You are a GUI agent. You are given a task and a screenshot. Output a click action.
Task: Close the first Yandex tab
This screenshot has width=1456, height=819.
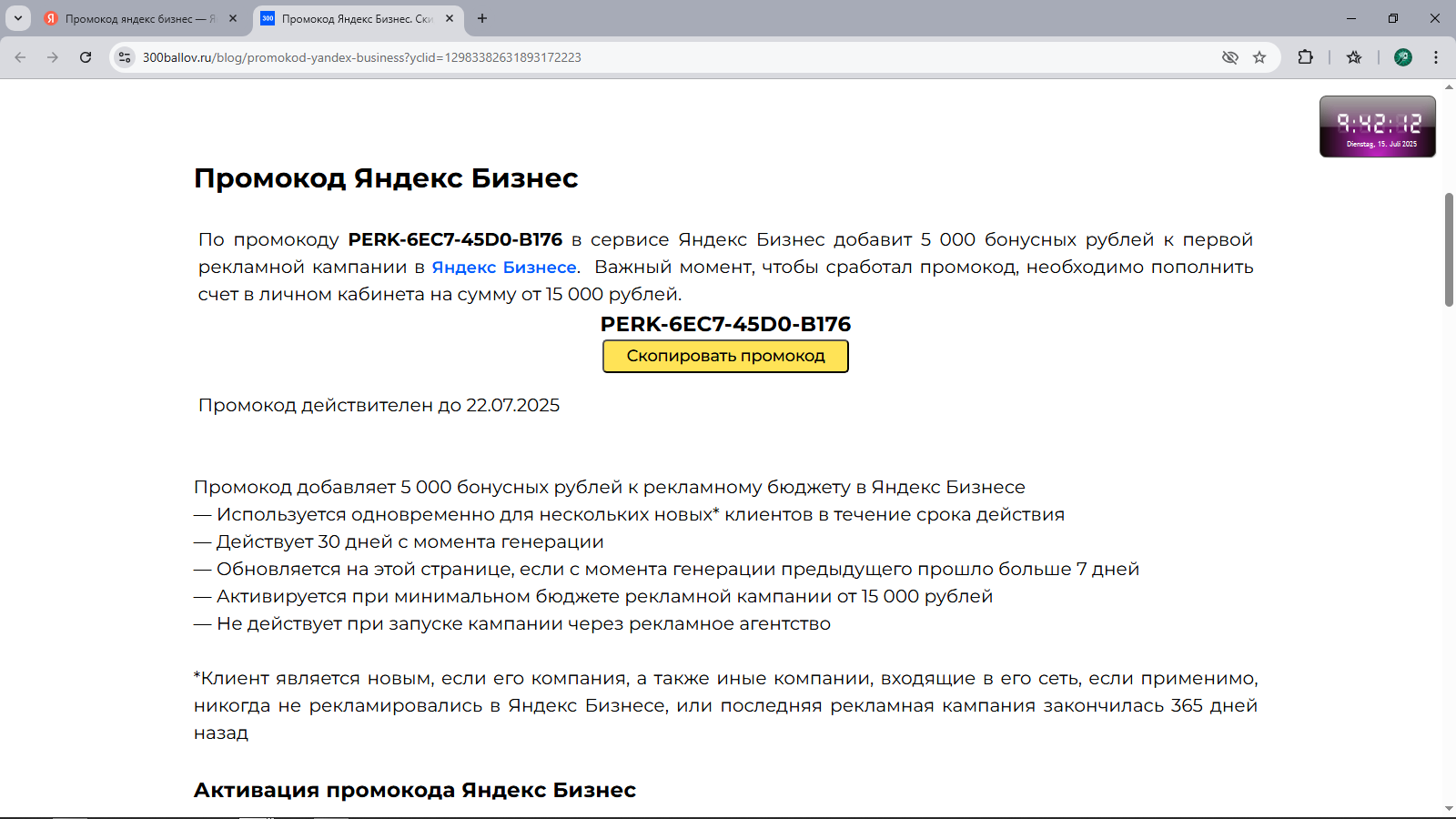click(x=233, y=18)
